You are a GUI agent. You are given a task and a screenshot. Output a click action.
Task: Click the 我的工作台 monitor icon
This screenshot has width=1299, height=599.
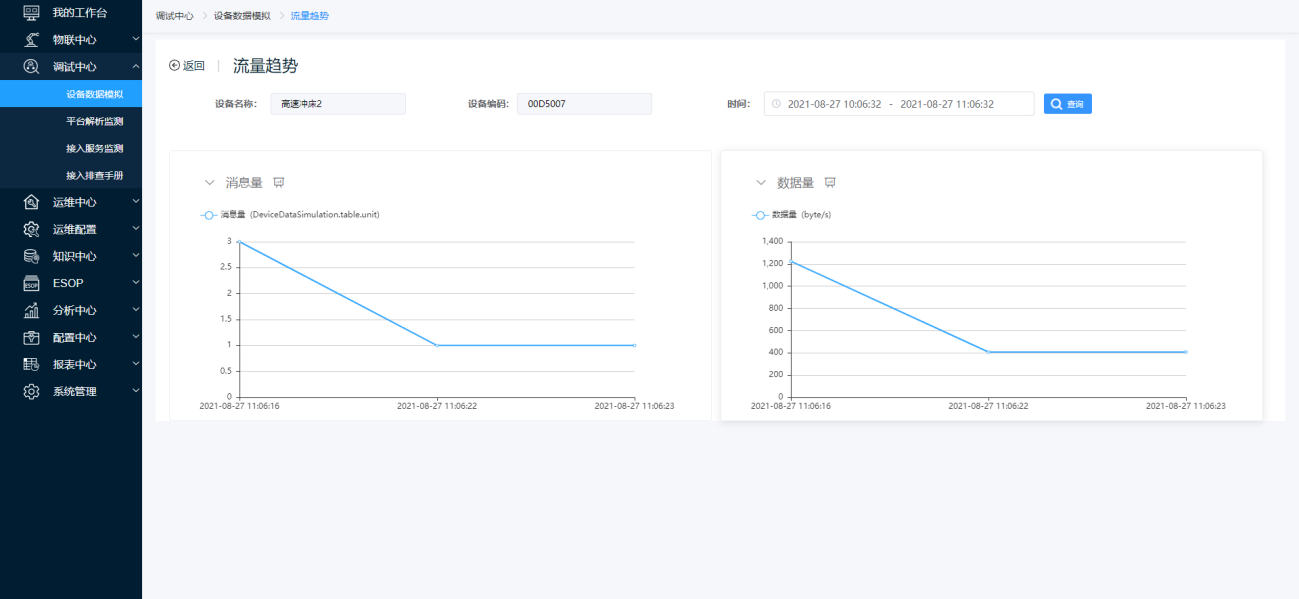31,13
